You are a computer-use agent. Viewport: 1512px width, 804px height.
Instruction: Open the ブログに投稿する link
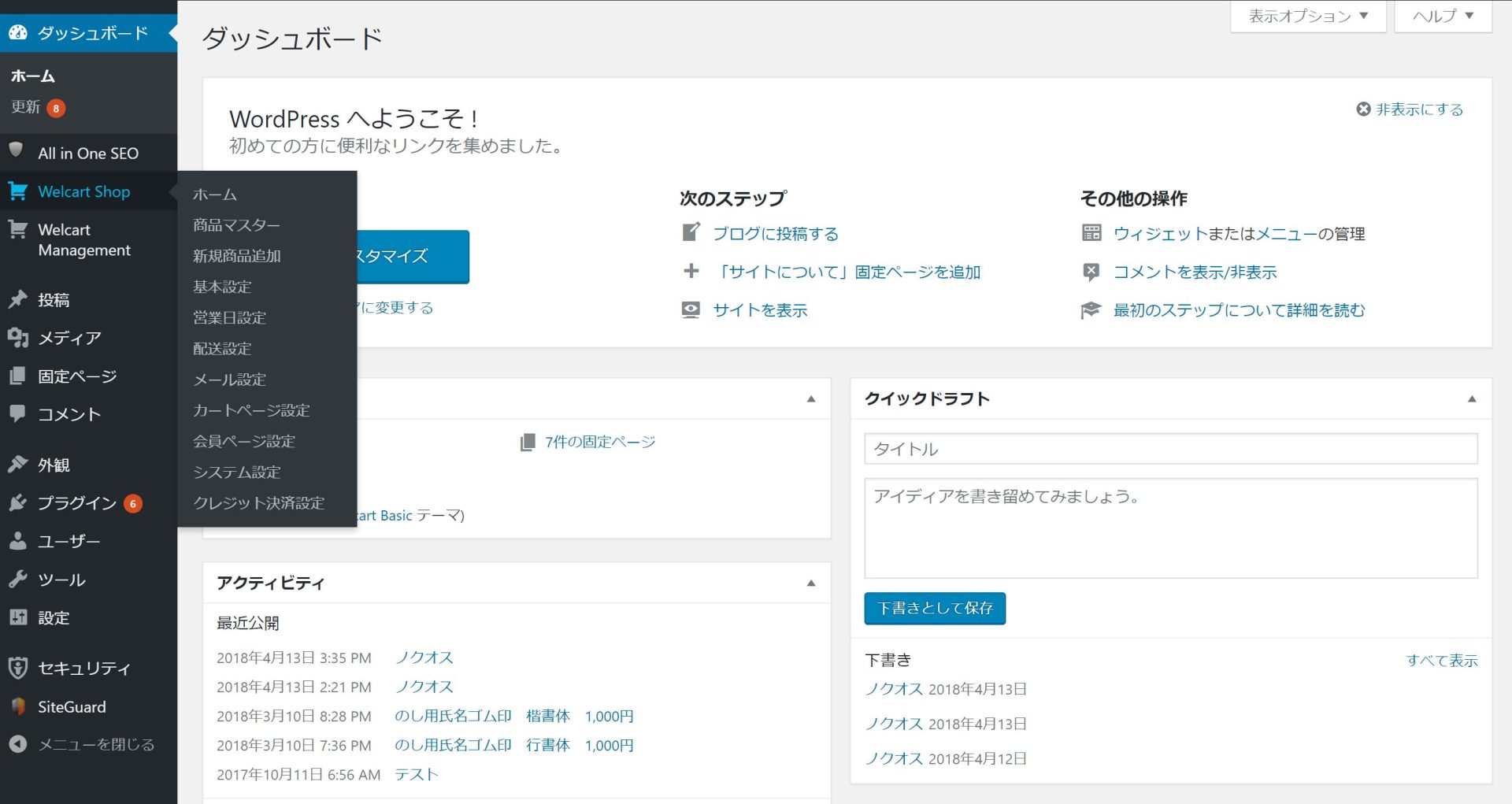tap(776, 233)
